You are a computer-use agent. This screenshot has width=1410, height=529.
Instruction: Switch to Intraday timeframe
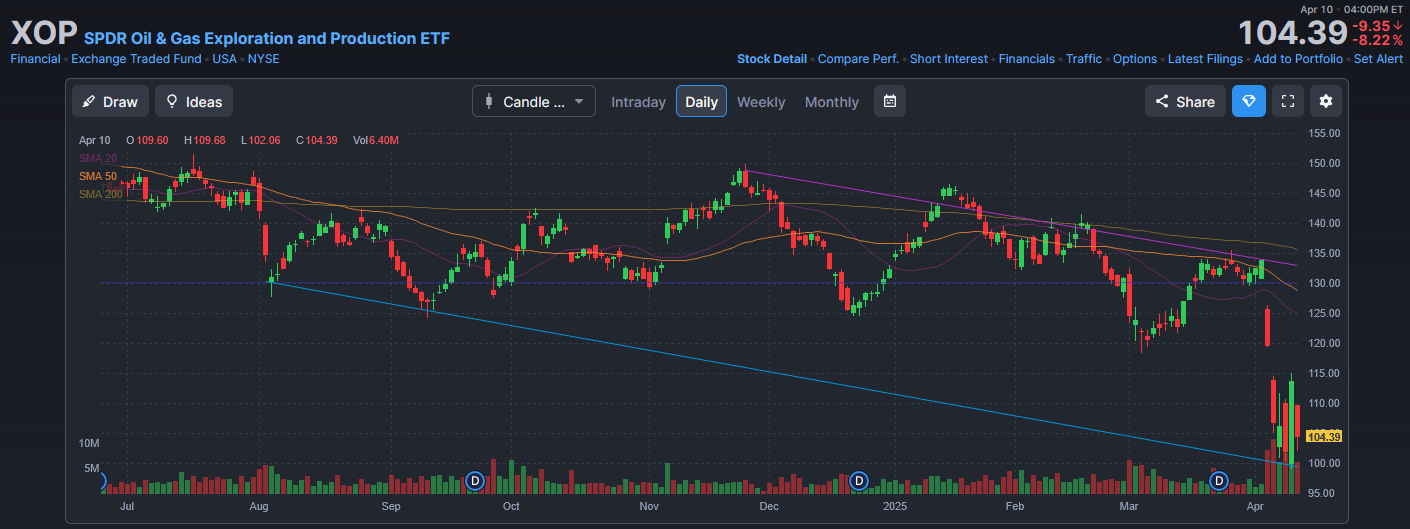pos(638,102)
